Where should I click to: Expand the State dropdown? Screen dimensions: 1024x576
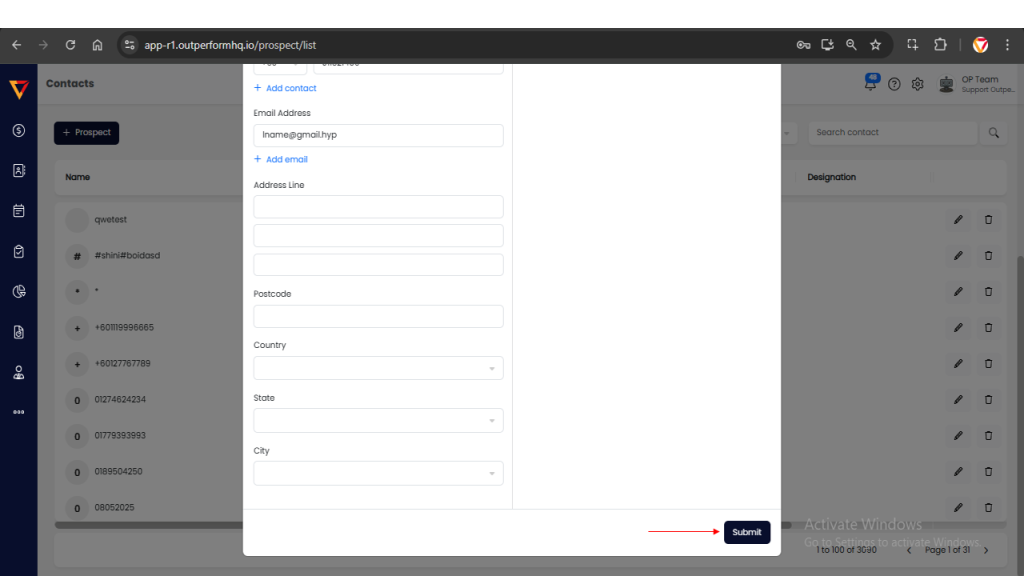pos(378,421)
